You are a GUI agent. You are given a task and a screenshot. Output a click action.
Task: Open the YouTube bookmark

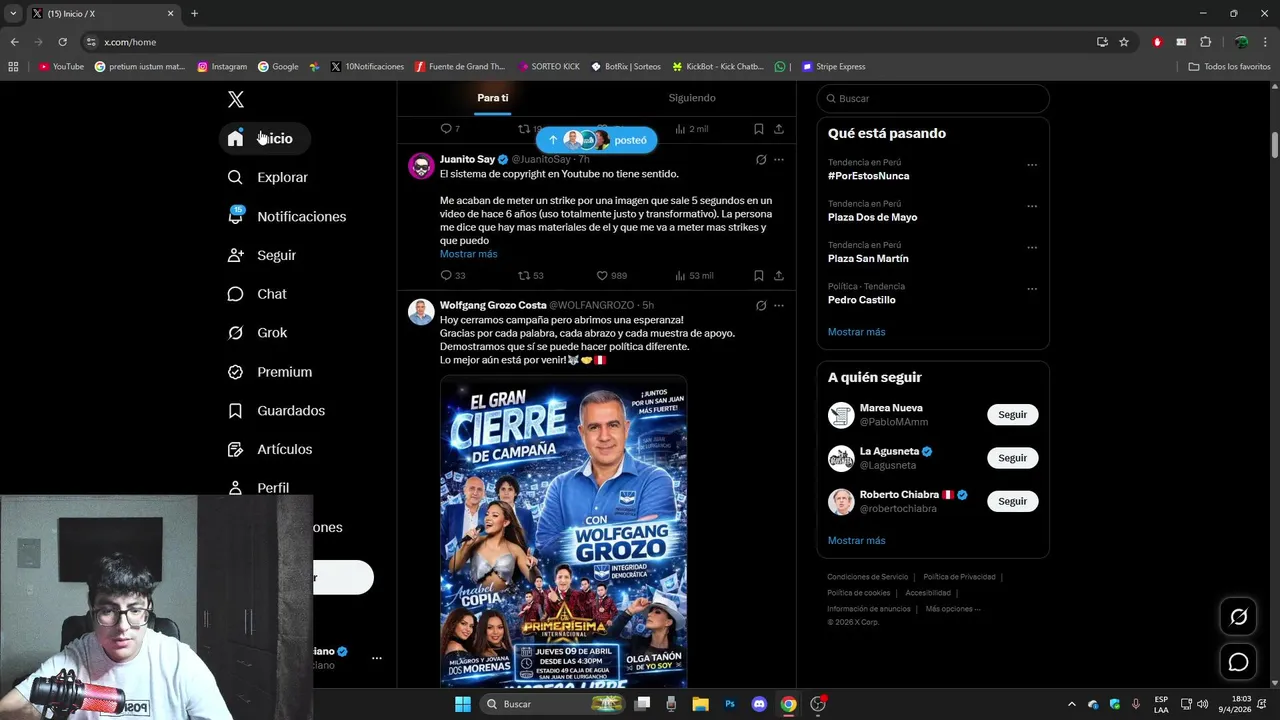click(61, 67)
